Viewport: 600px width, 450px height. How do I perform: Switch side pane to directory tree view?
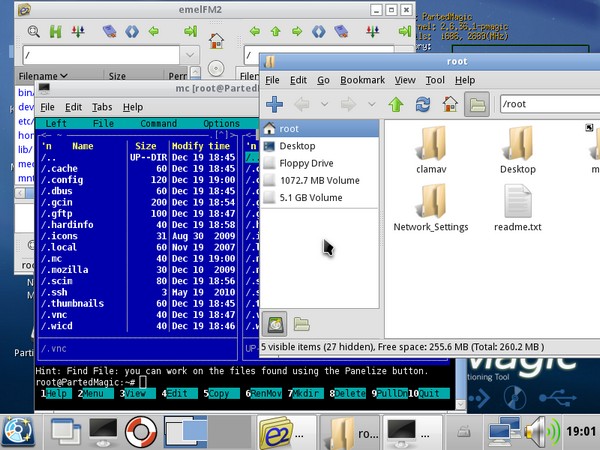(301, 323)
